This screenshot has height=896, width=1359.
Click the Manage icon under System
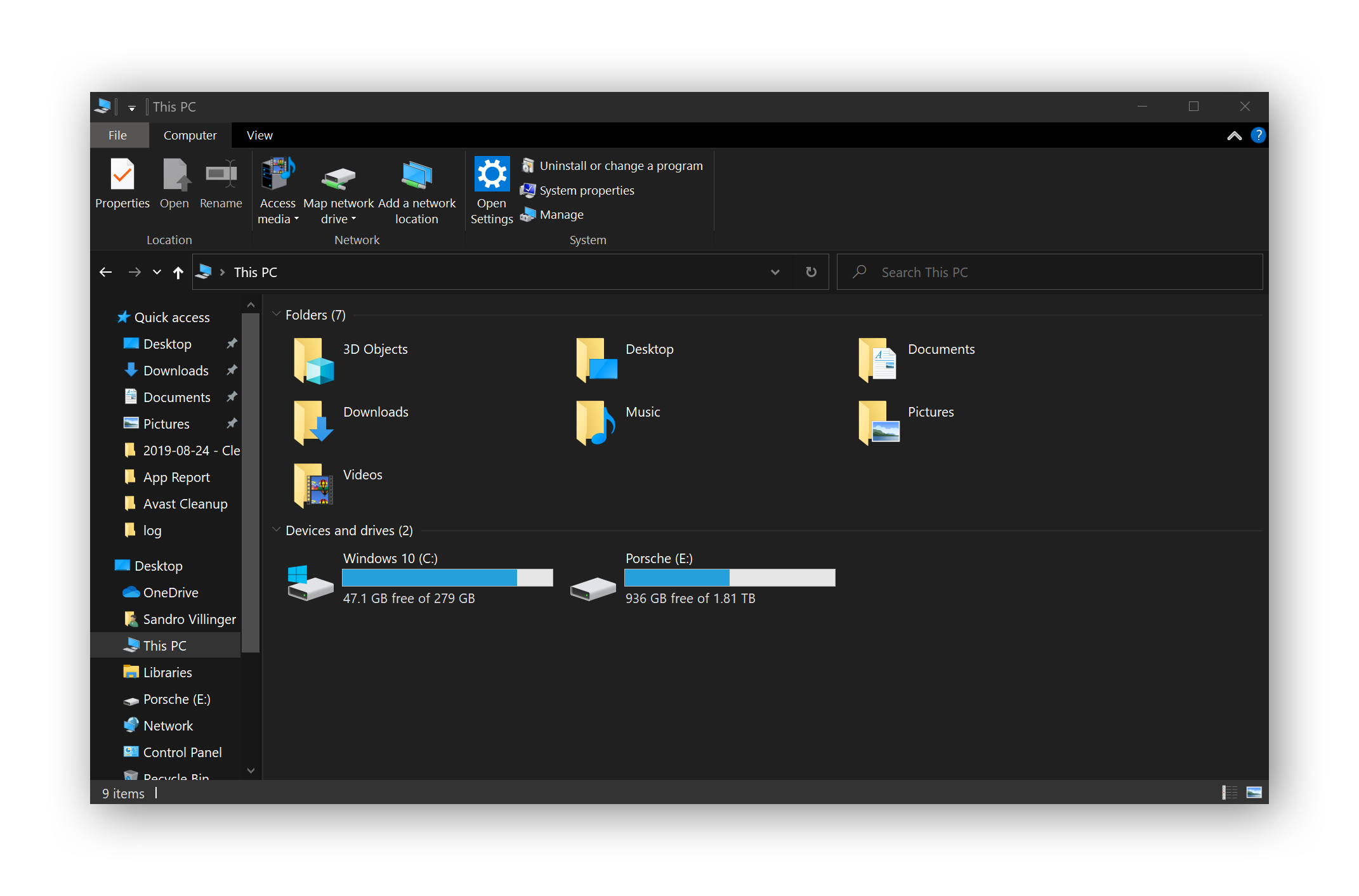(558, 213)
